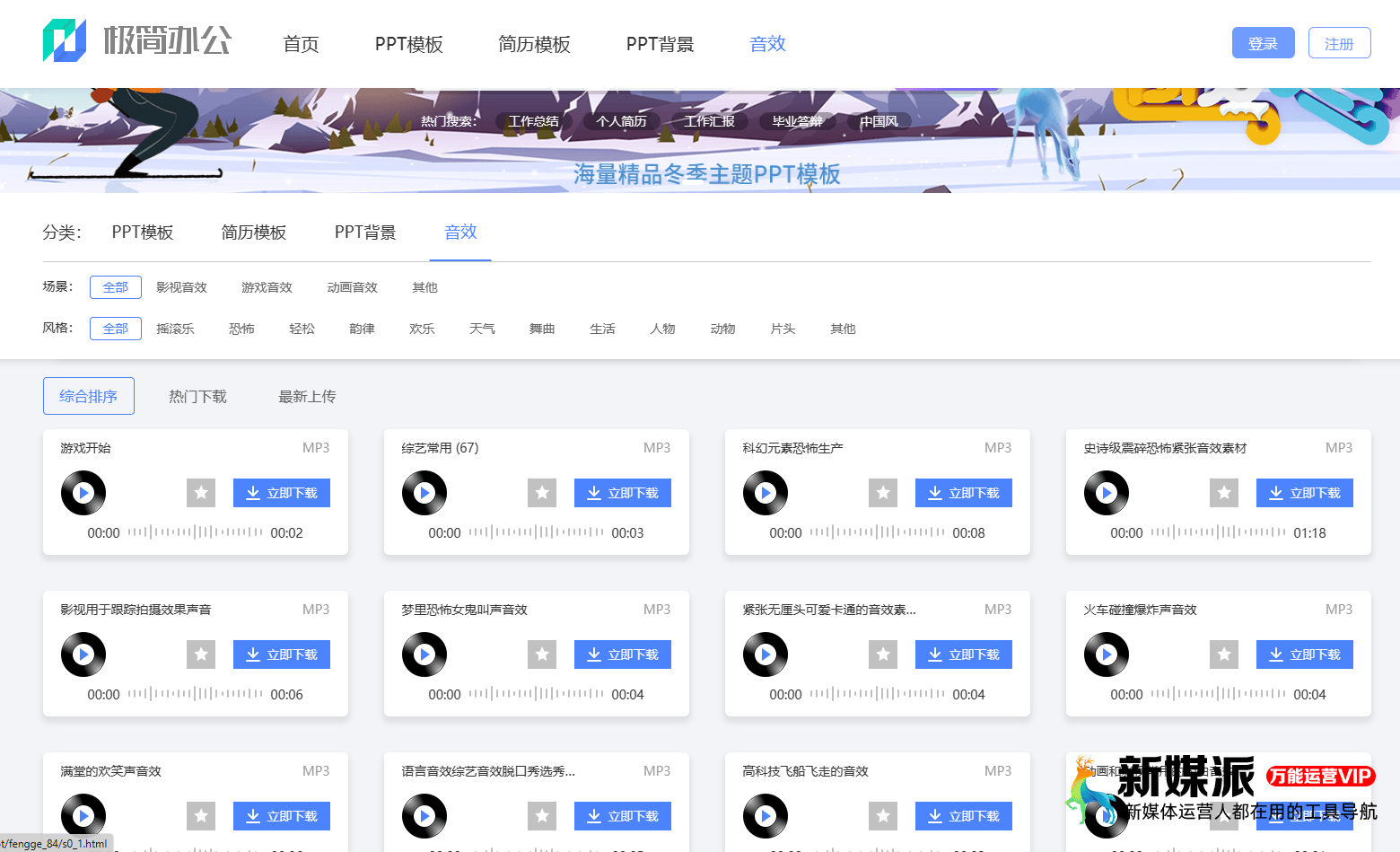The height and width of the screenshot is (852, 1400).
Task: Favorite the 火车碰撞爆炸声音效 clip
Action: [x=1224, y=654]
